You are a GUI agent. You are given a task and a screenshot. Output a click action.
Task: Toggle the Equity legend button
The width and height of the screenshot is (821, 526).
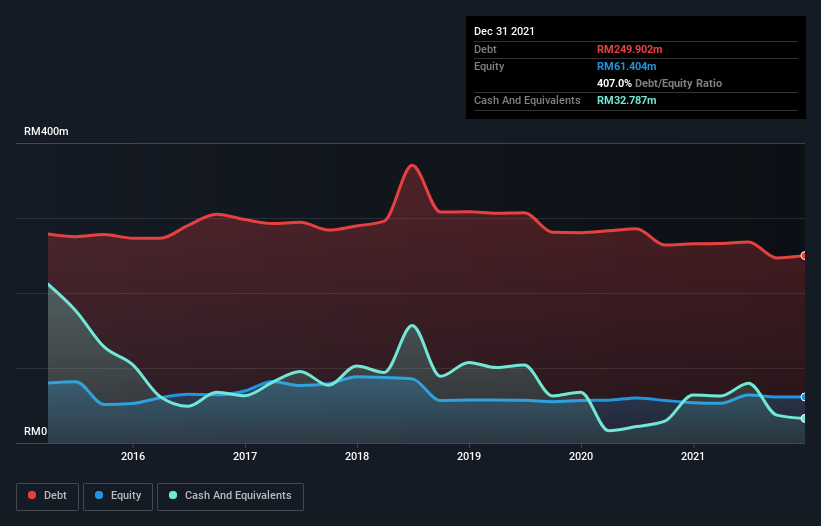pos(118,496)
